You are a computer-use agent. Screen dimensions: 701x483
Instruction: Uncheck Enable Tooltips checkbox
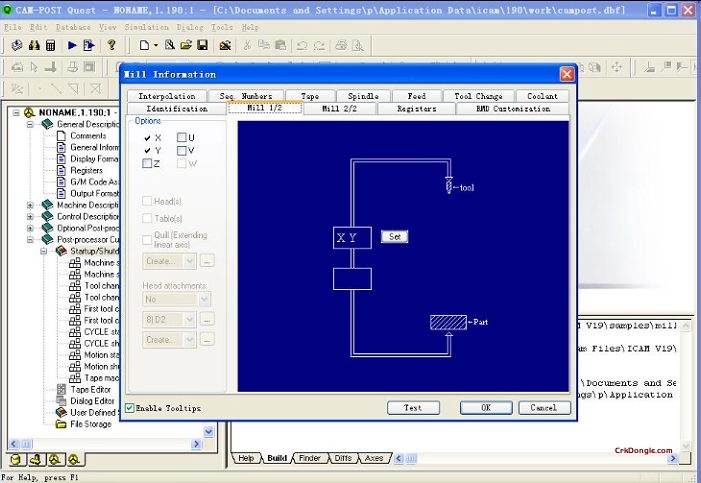pos(131,408)
